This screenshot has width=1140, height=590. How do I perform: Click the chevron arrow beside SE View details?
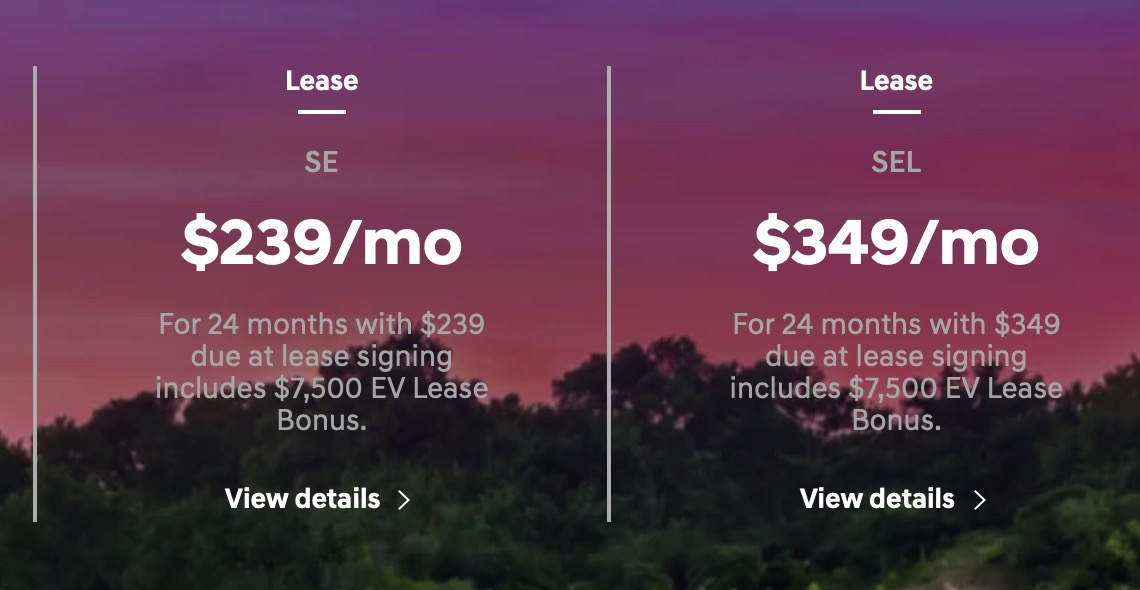click(404, 500)
